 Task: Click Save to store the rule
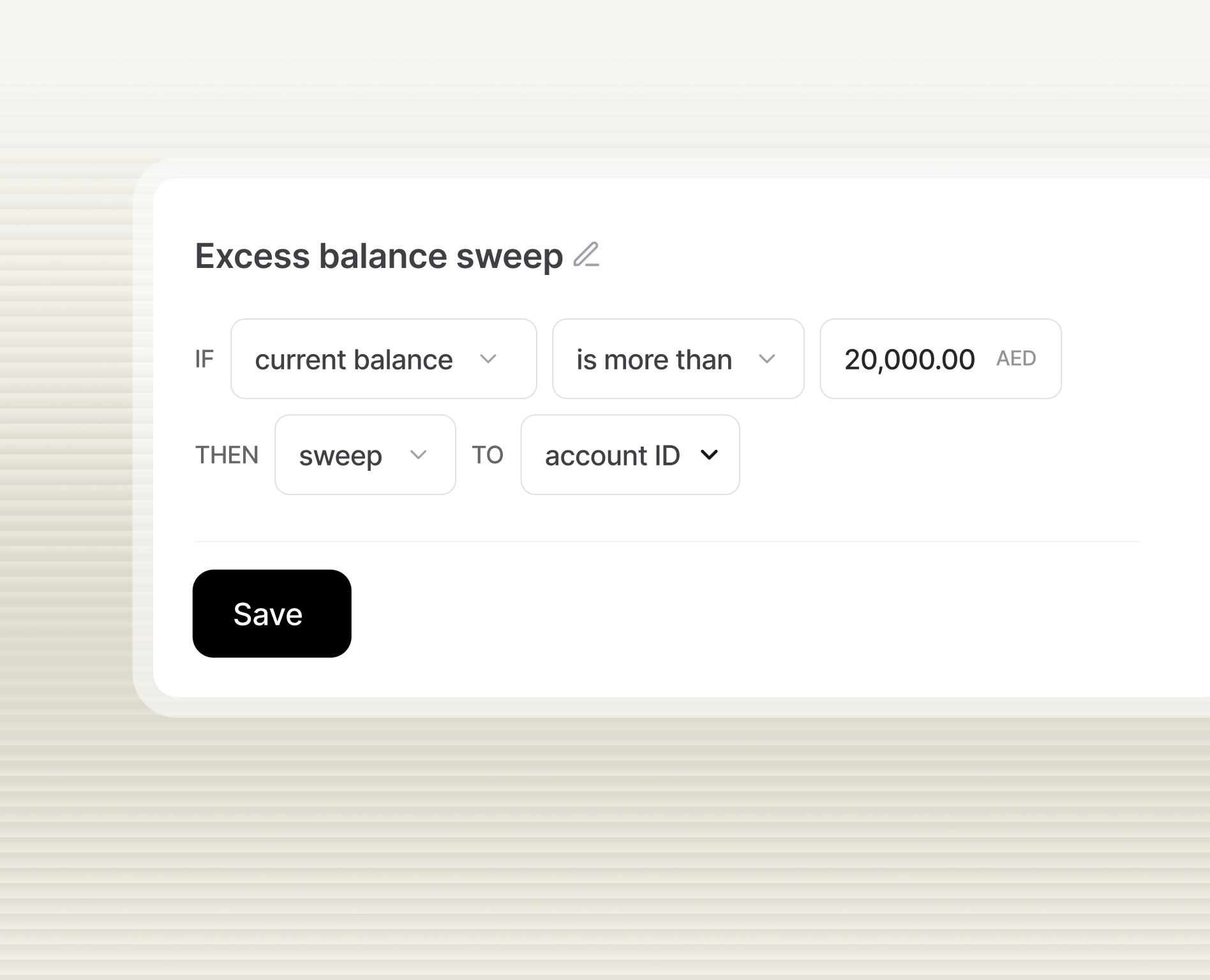coord(271,613)
